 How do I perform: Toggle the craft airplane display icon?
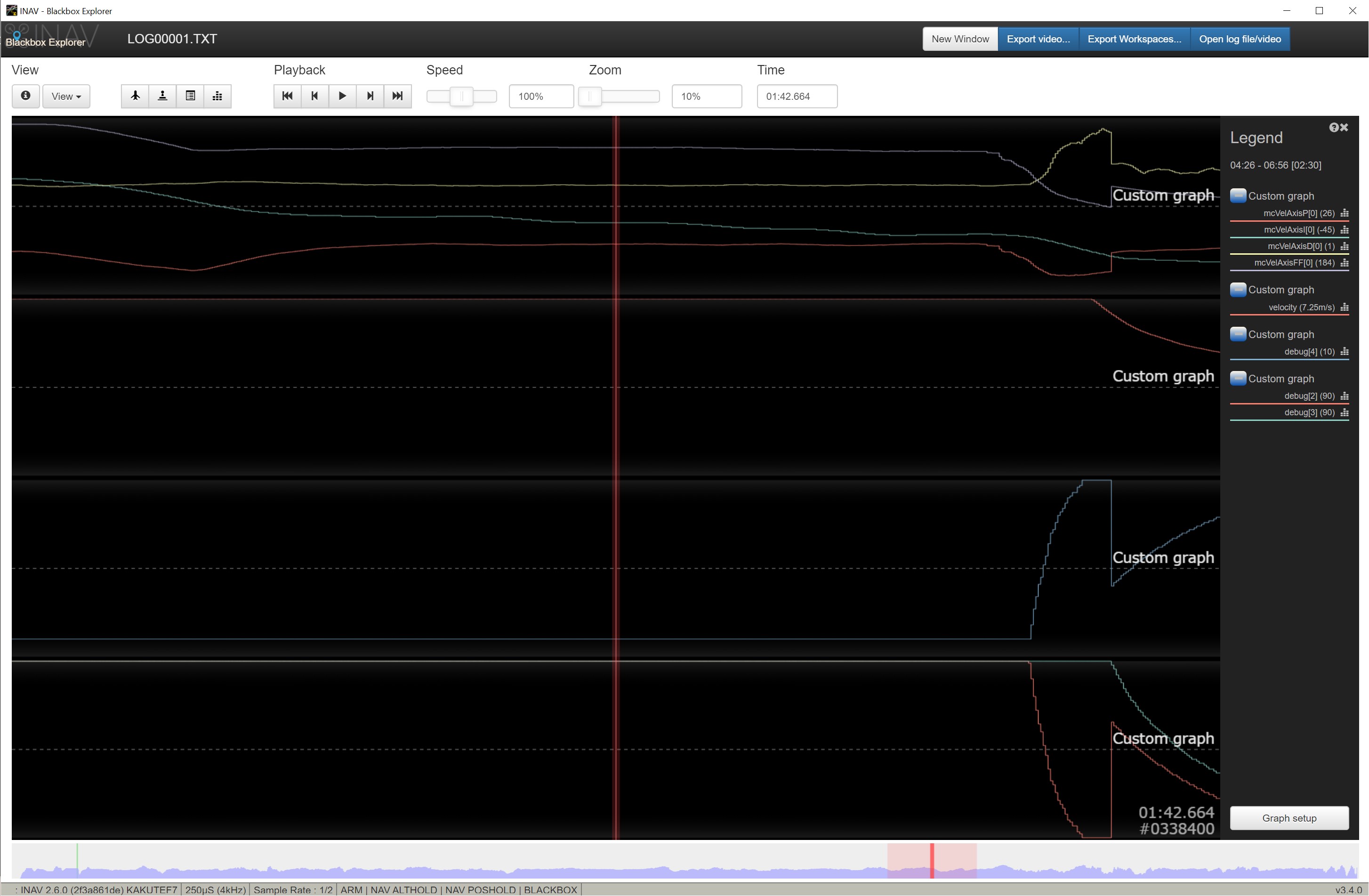[x=135, y=96]
